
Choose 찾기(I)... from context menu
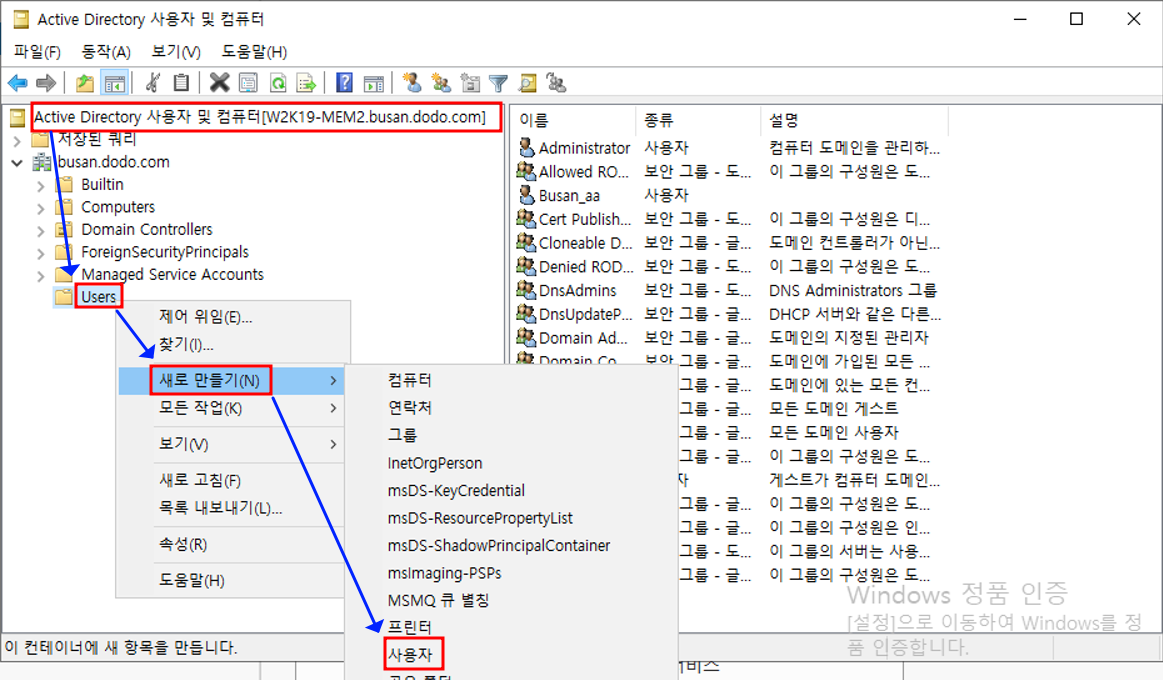point(186,344)
